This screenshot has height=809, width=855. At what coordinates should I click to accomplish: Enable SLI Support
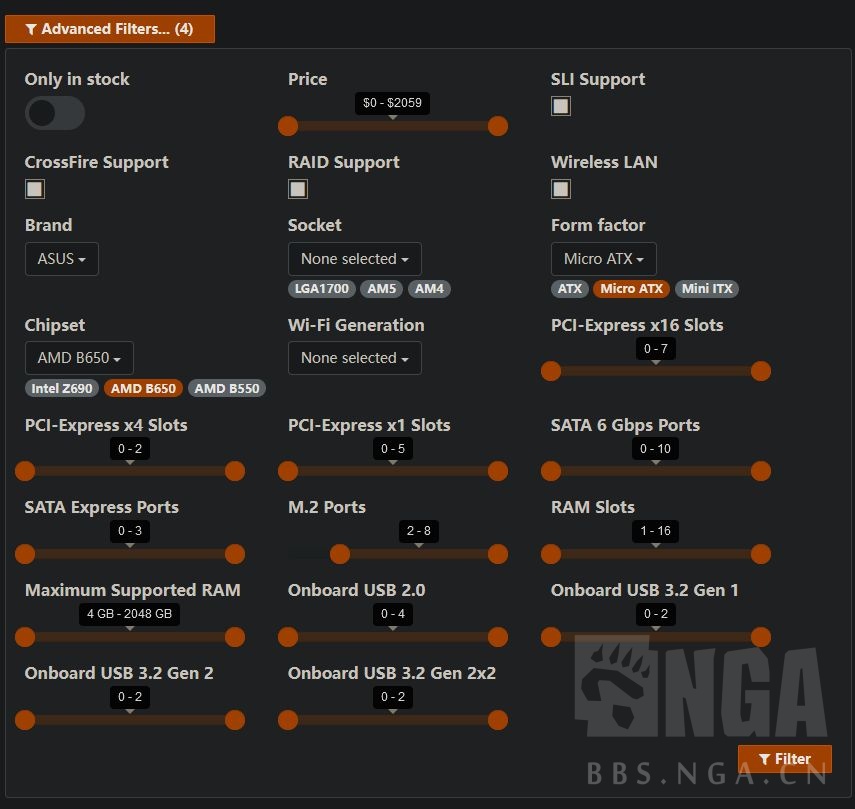tap(560, 105)
